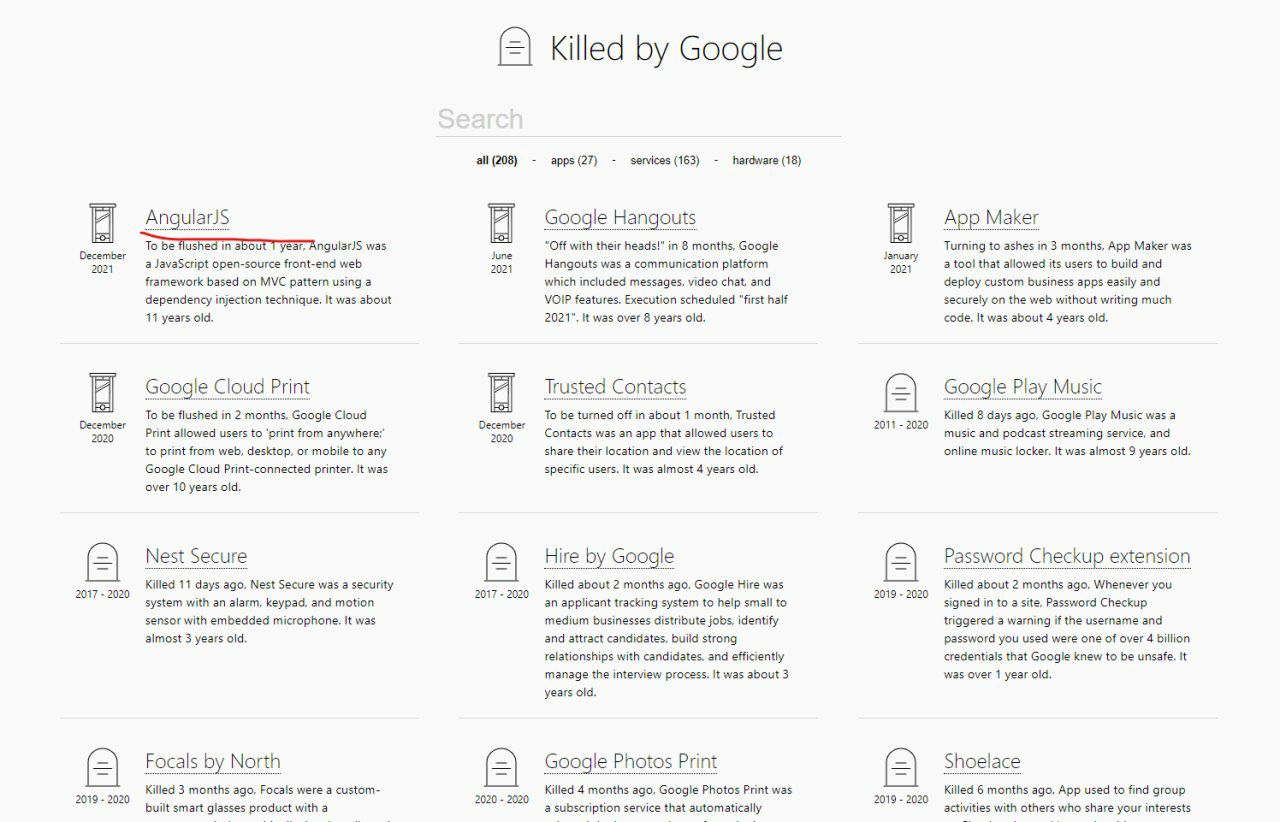The height and width of the screenshot is (822, 1280).
Task: Open the Google Hangouts title link
Action: [620, 217]
